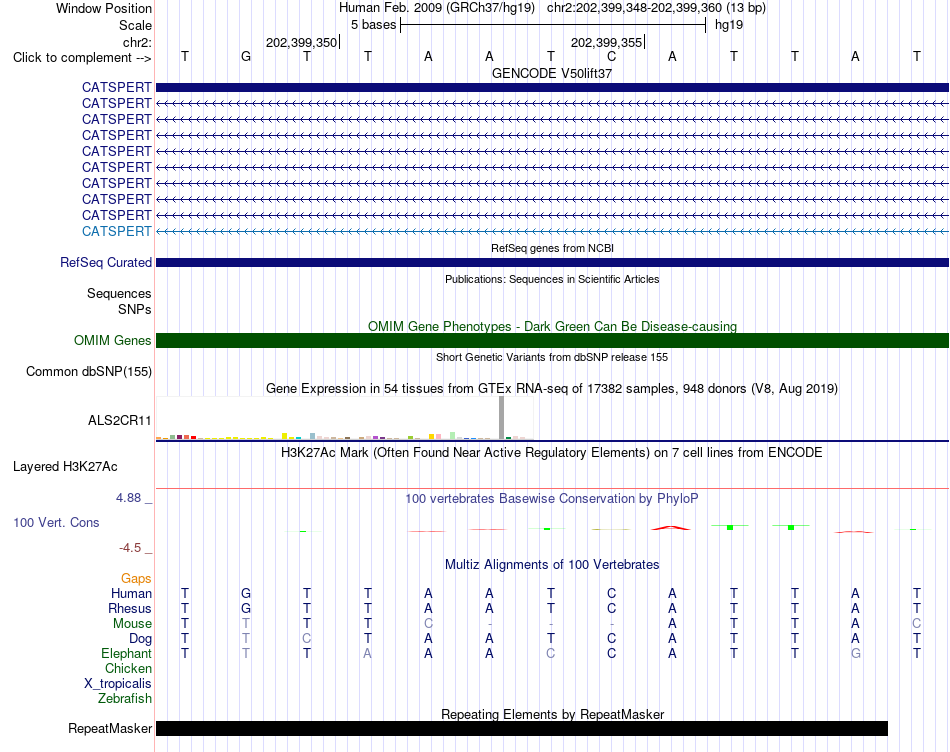Viewport: 950px width, 752px height.
Task: Click the Mouse alignment row label
Action: [x=132, y=624]
